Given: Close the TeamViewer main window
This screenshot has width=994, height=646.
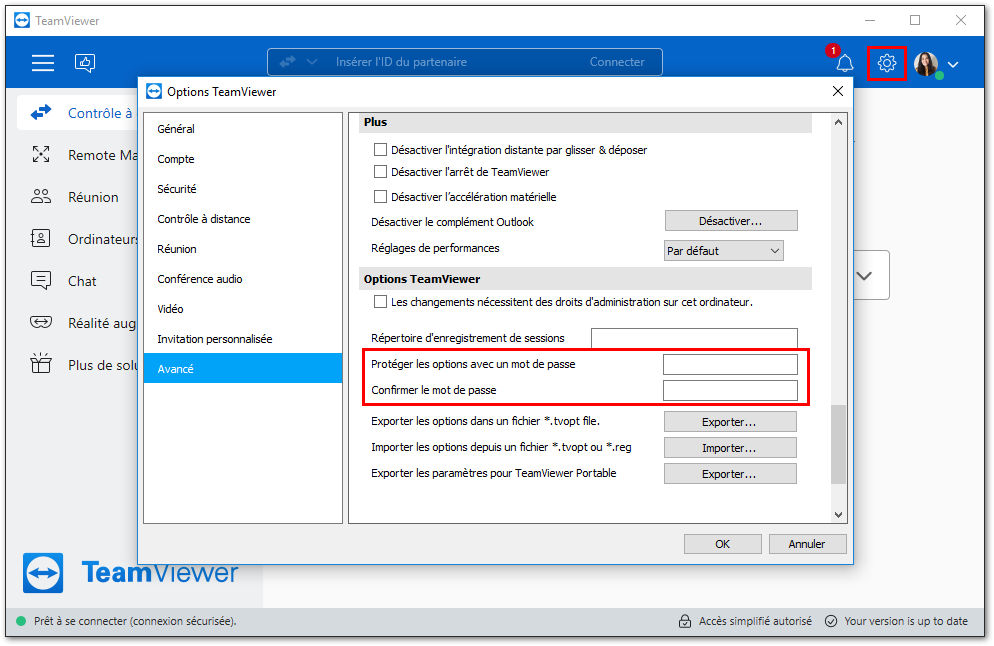Looking at the screenshot, I should coord(961,20).
